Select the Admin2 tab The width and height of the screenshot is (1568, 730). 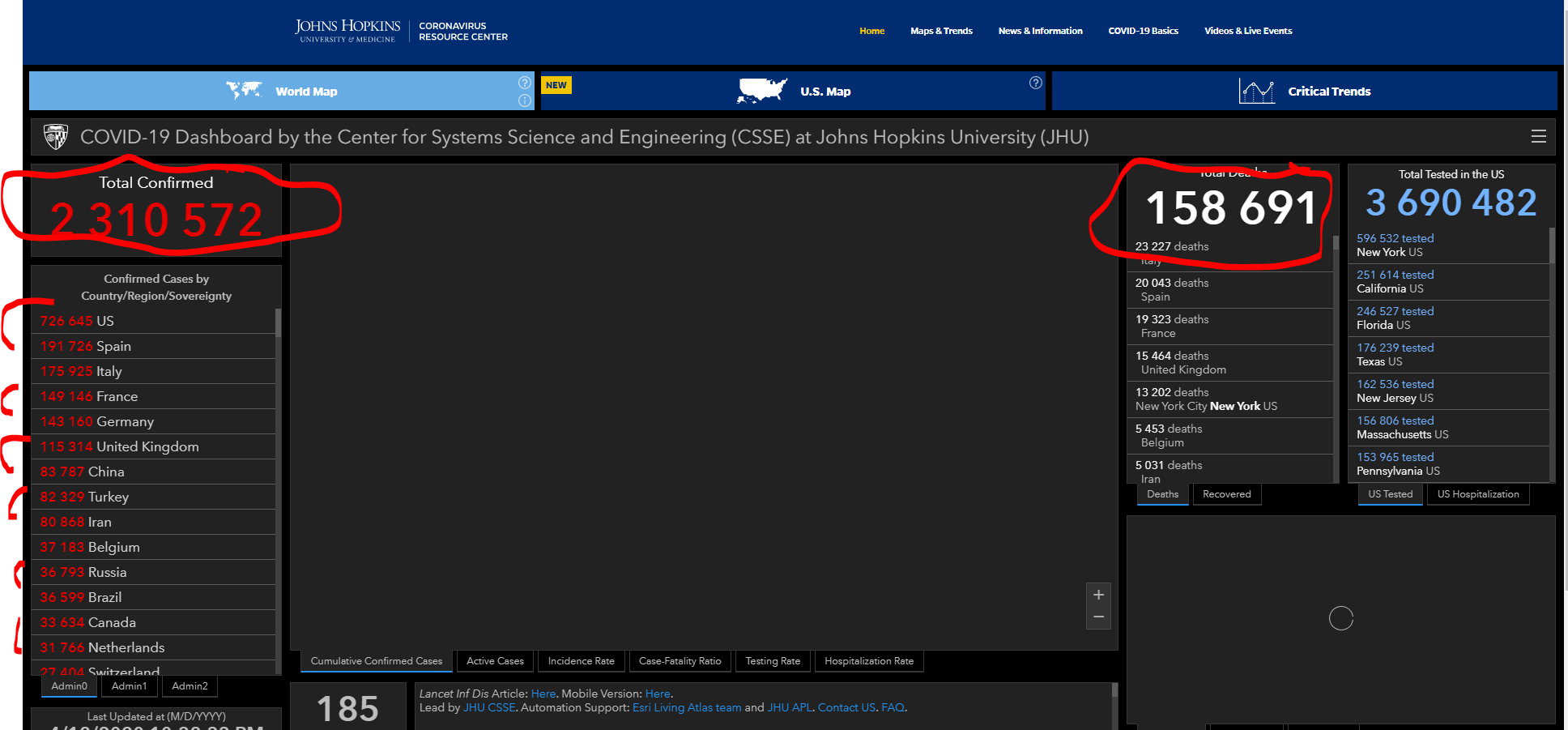pyautogui.click(x=190, y=686)
